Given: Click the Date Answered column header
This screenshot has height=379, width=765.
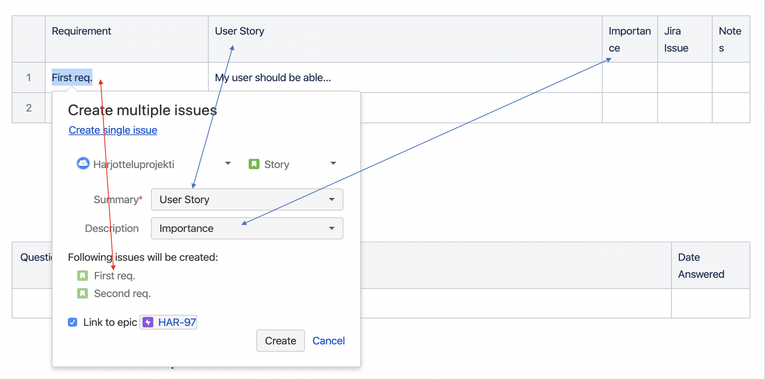Looking at the screenshot, I should pos(701,266).
